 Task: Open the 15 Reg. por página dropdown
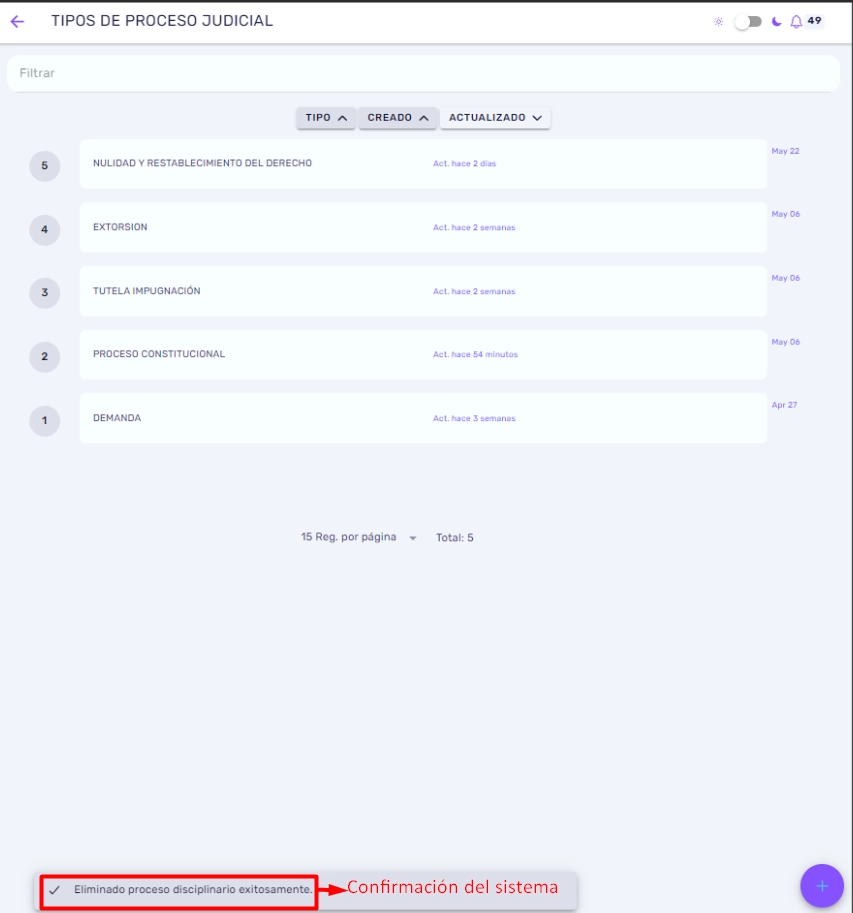pos(359,537)
